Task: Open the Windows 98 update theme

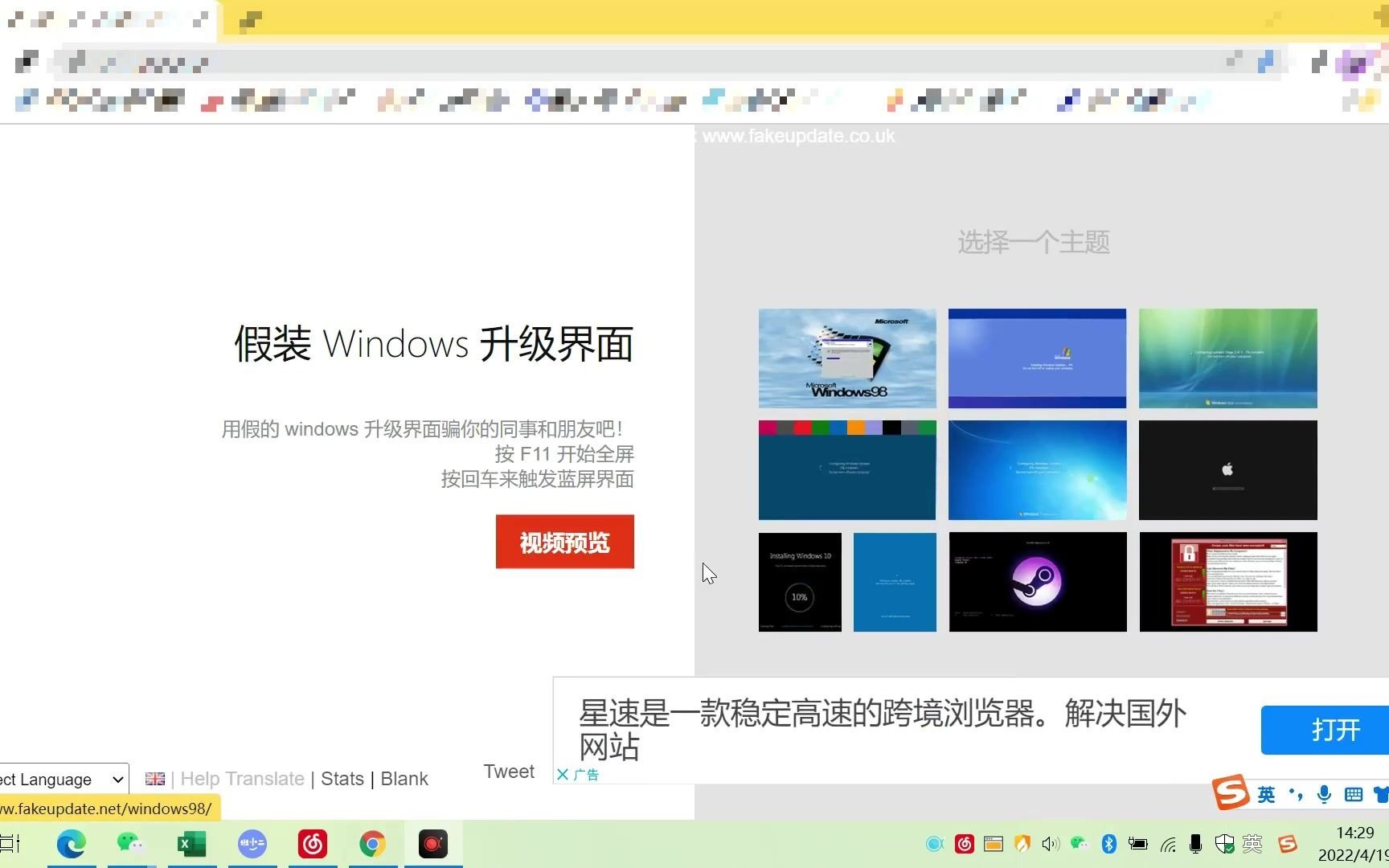Action: pos(847,358)
